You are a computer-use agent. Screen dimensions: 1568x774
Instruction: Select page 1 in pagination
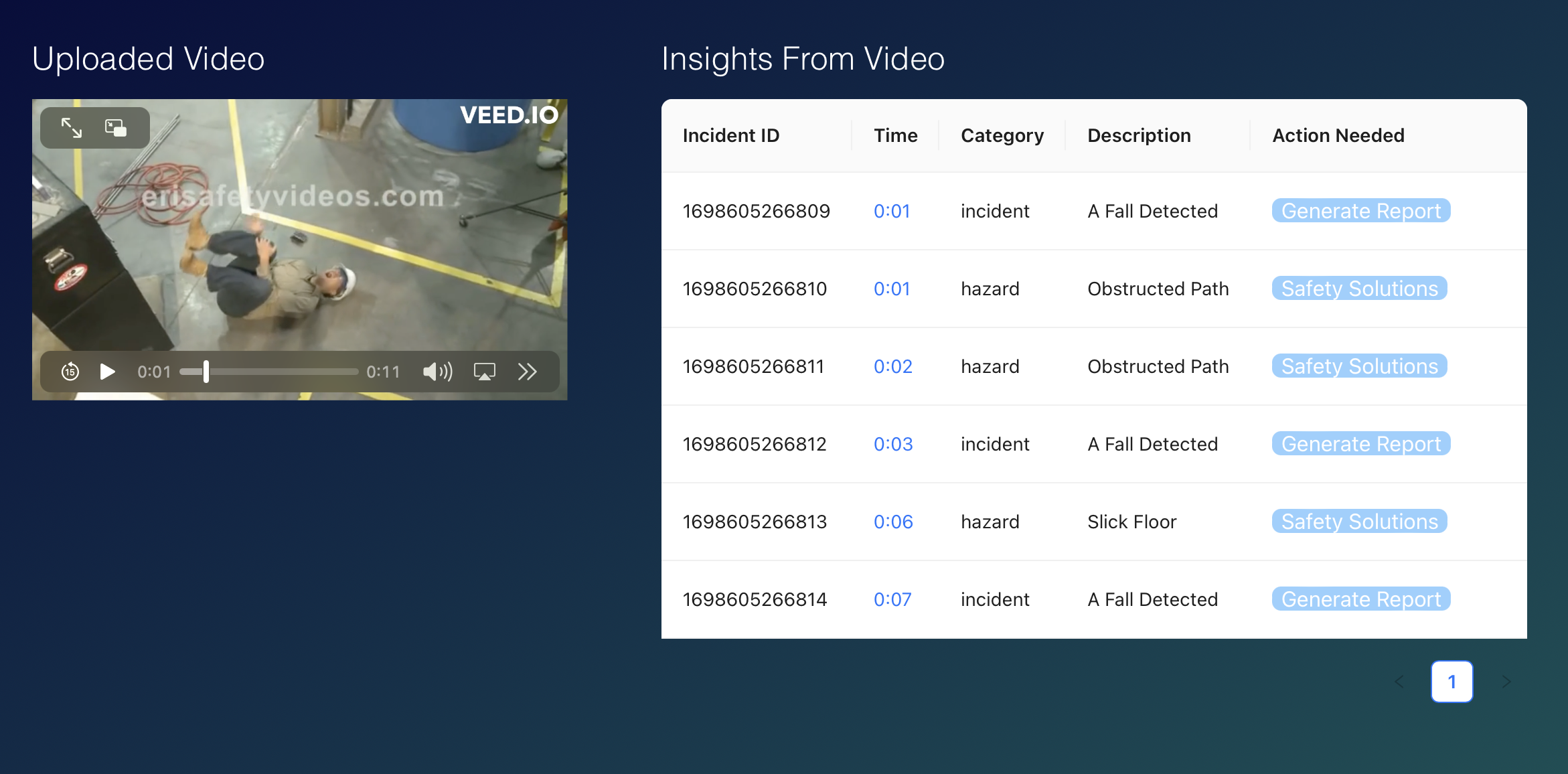coord(1452,682)
